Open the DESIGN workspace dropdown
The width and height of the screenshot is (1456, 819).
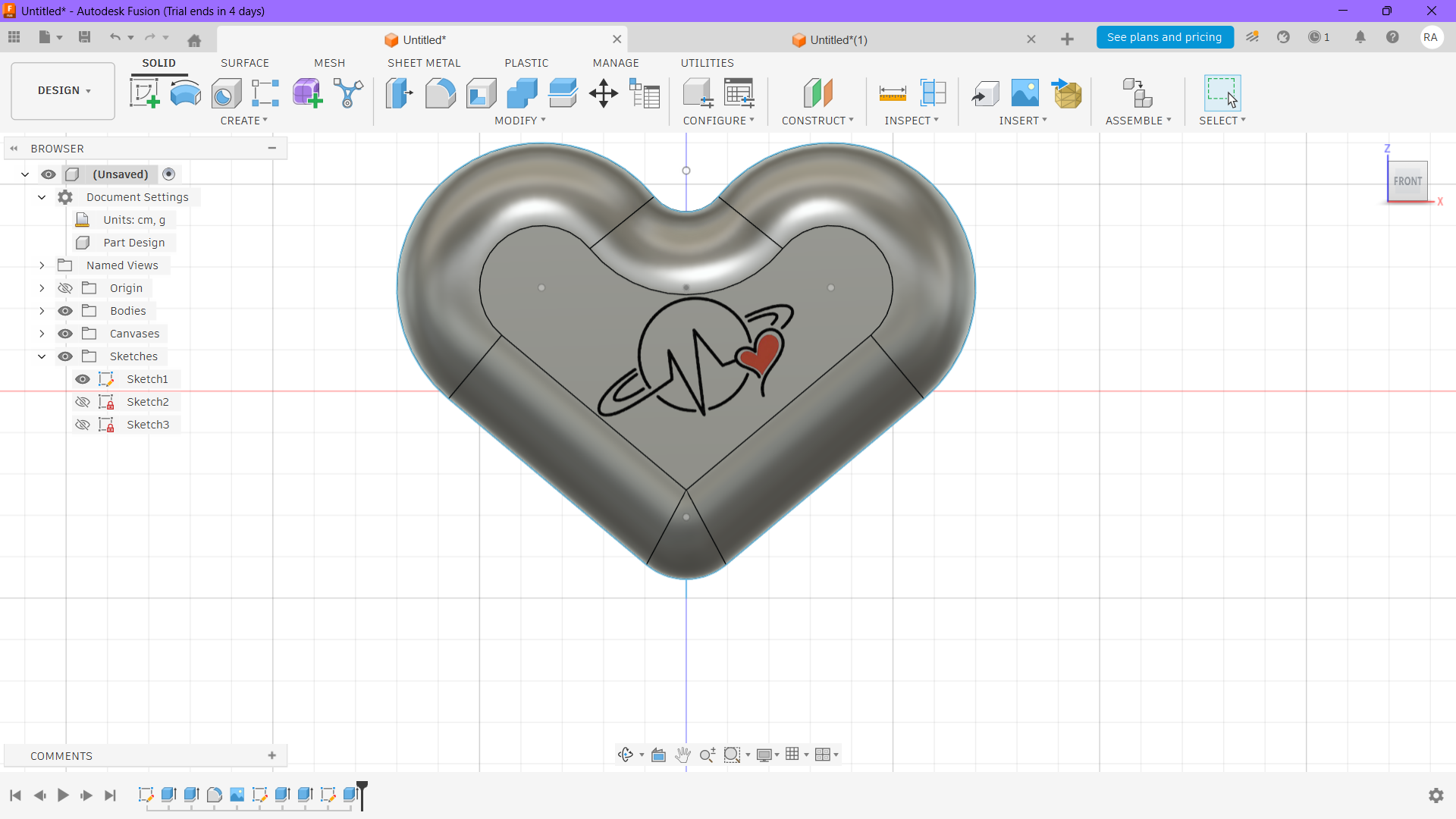click(64, 90)
